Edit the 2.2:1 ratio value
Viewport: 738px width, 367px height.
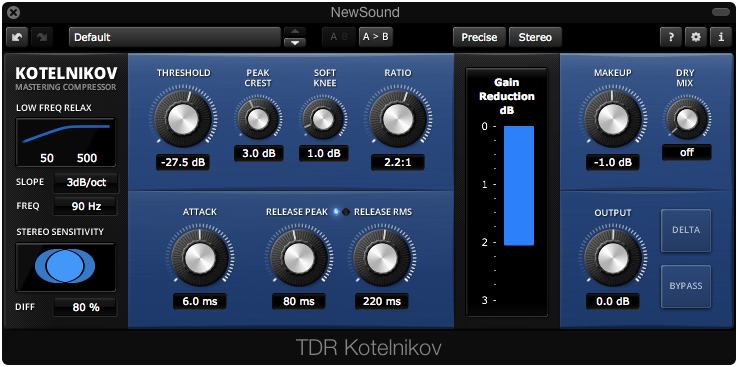click(397, 162)
